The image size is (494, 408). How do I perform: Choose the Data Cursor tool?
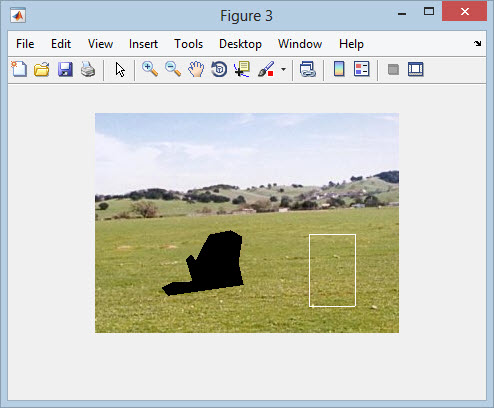242,69
